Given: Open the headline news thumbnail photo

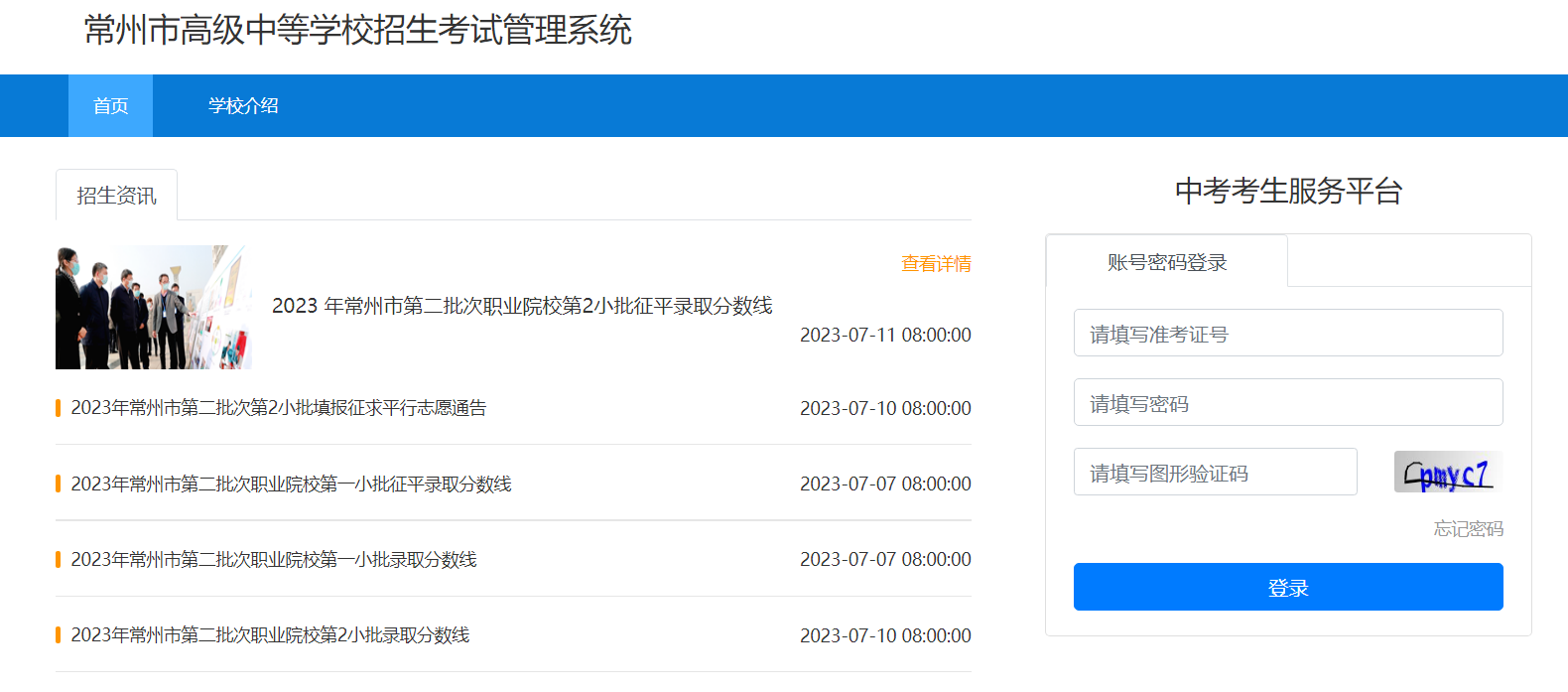Looking at the screenshot, I should click(154, 308).
